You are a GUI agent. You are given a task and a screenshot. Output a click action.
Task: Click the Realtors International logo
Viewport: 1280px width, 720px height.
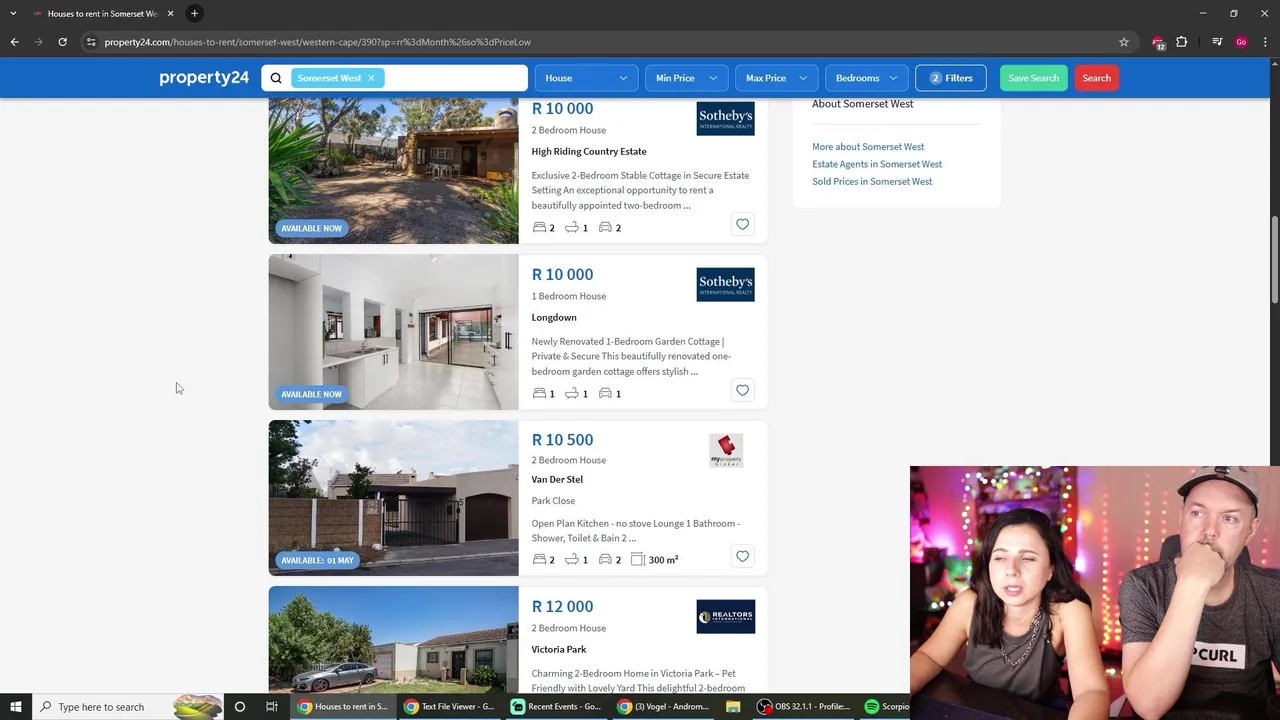pos(725,616)
